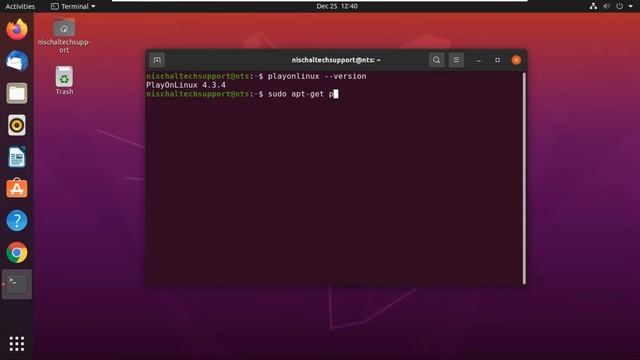Viewport: 640px width, 360px height.
Task: Maximize the terminal window
Action: coord(497,60)
